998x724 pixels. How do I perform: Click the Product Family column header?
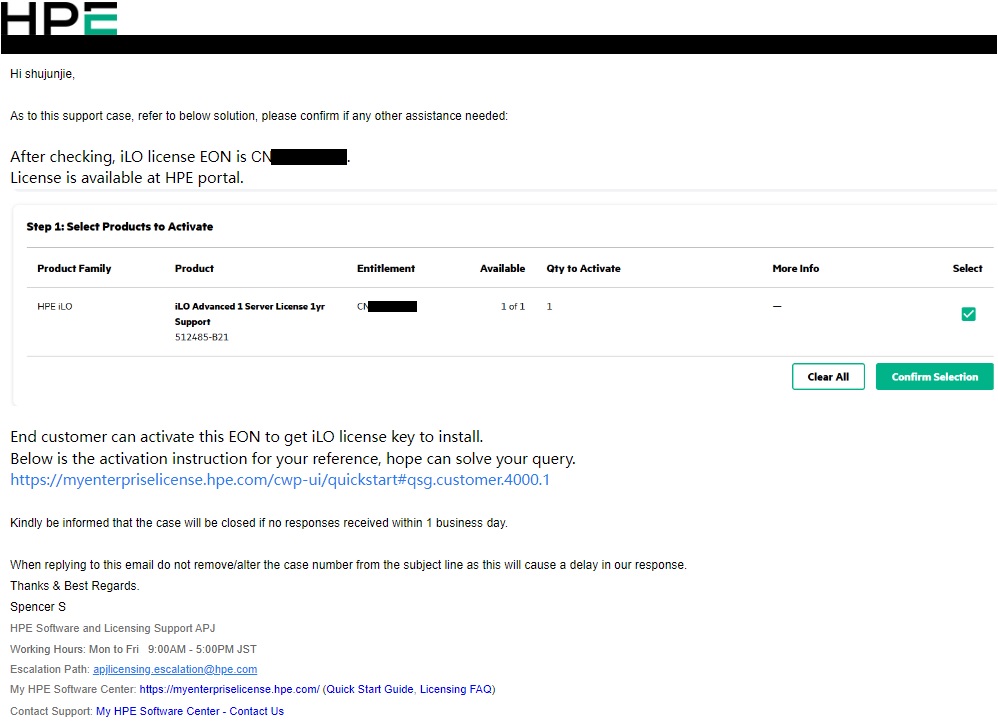pos(74,269)
